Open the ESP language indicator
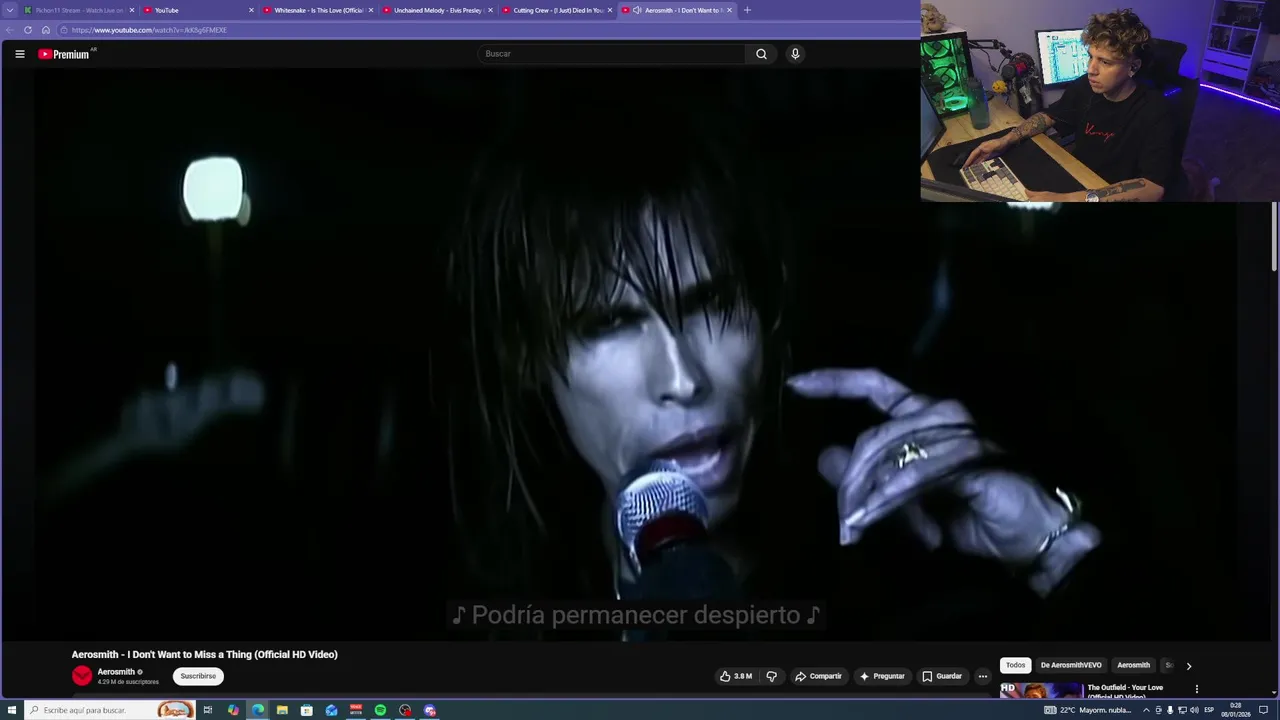Viewport: 1280px width, 720px height. coord(1209,710)
